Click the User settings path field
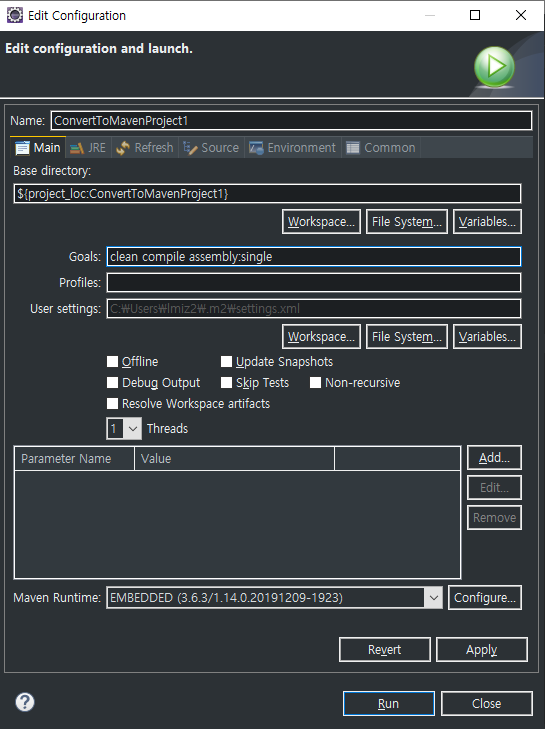The width and height of the screenshot is (545, 729). (x=314, y=309)
